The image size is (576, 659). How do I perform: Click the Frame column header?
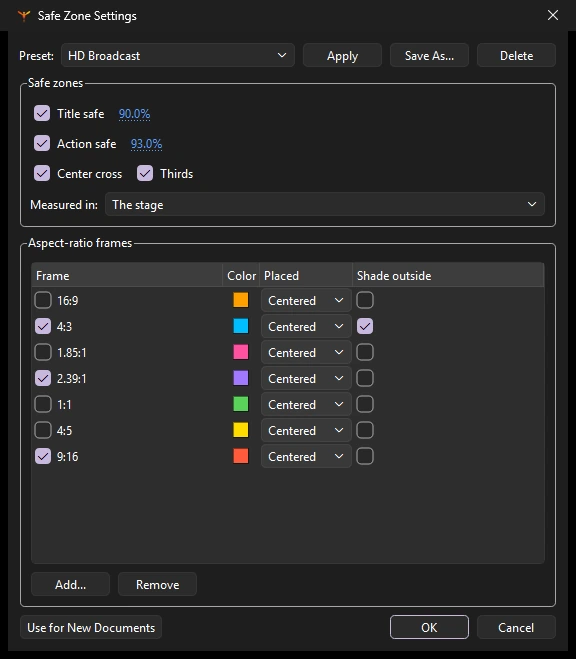[x=127, y=276]
